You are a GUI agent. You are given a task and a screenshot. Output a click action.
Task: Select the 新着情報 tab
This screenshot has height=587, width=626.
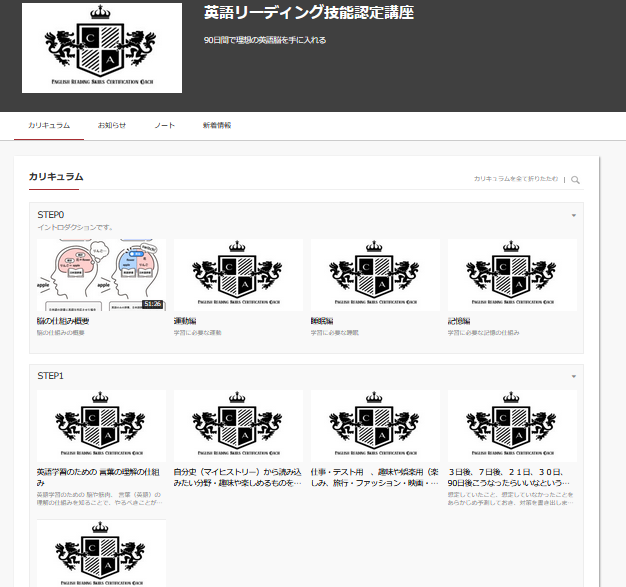pos(216,125)
